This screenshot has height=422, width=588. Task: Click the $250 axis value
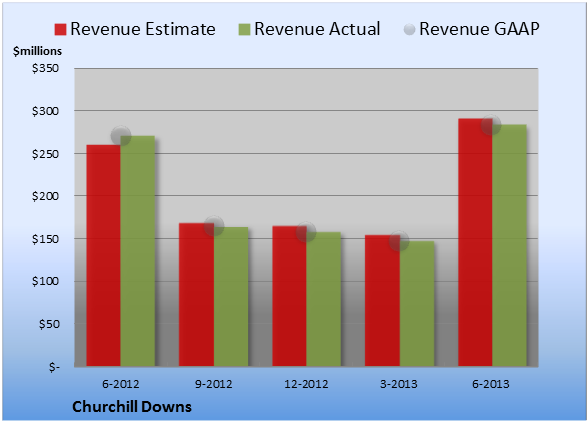click(45, 153)
